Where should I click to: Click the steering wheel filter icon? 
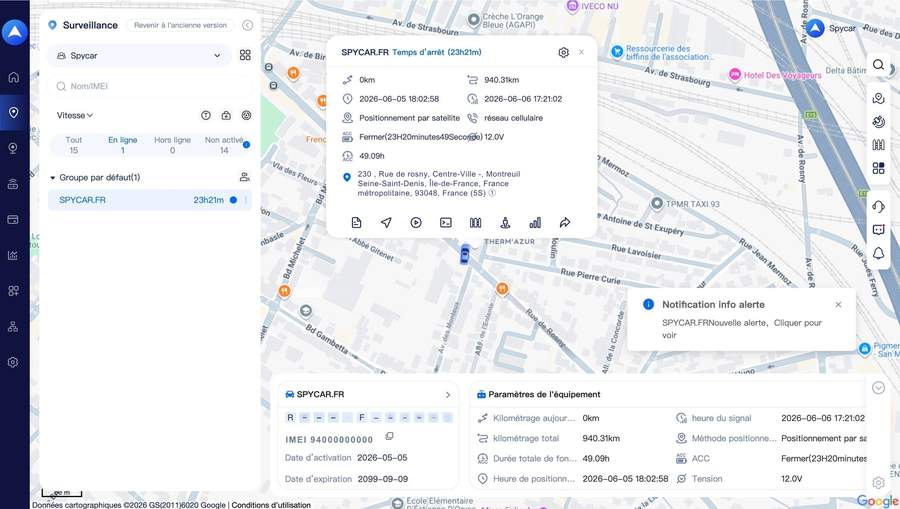tap(246, 115)
